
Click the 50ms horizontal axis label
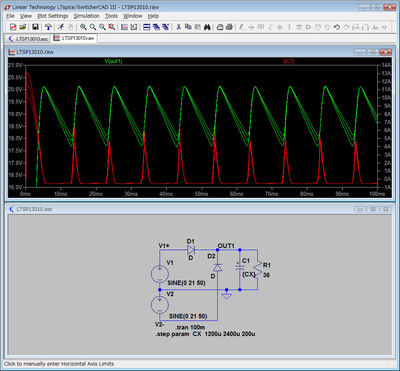pyautogui.click(x=201, y=194)
